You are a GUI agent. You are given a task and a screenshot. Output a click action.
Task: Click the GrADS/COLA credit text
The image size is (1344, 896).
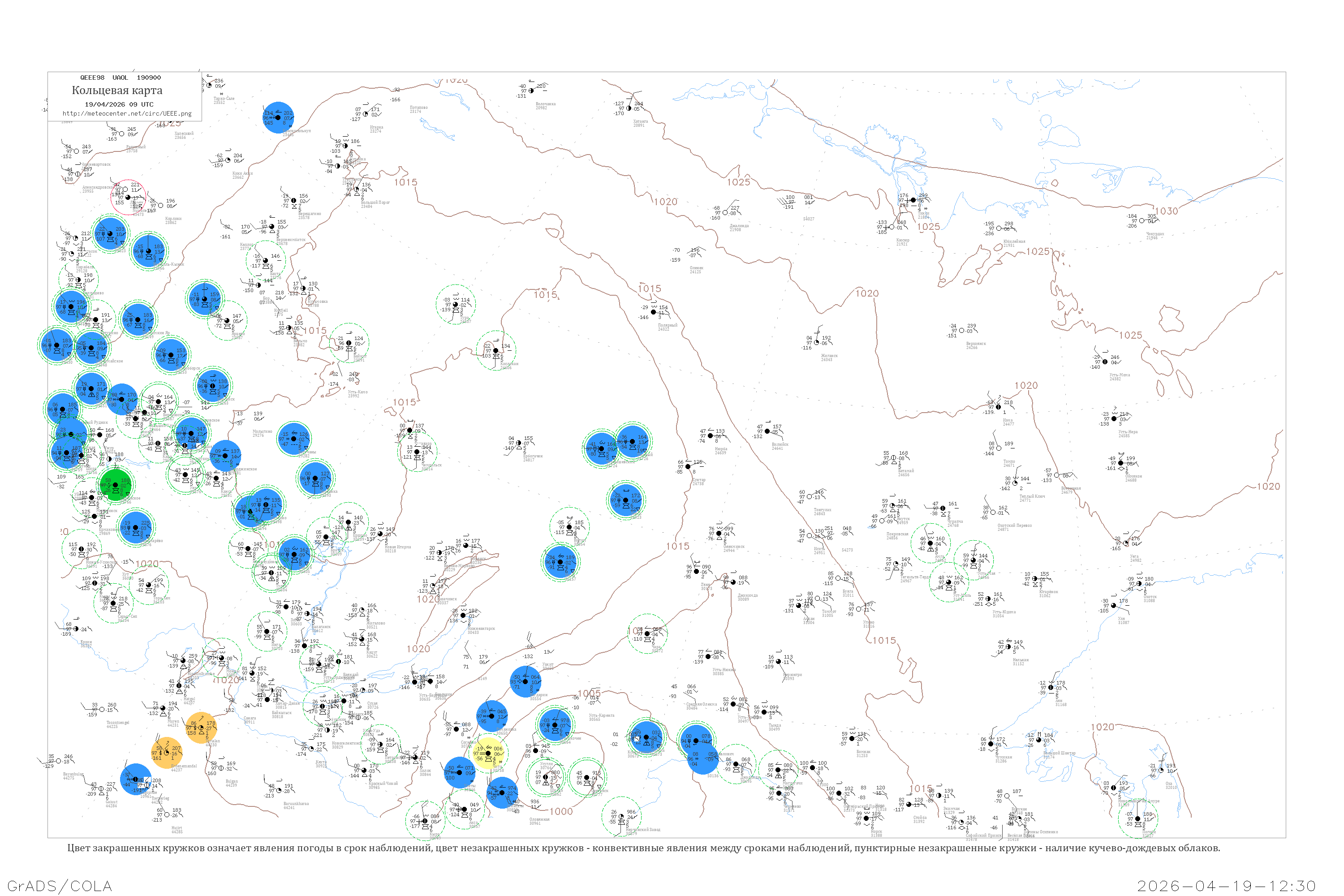(x=60, y=886)
